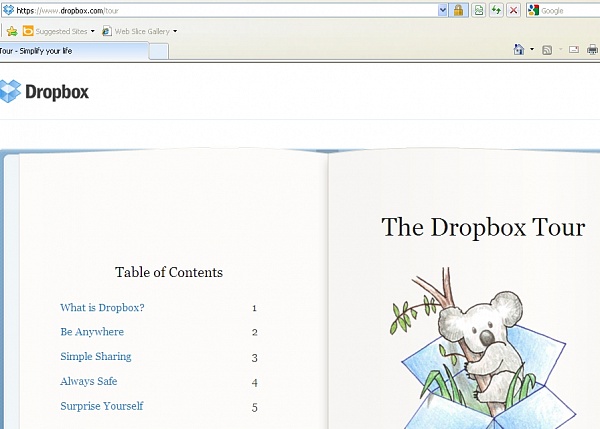Image resolution: width=600 pixels, height=429 pixels.
Task: Open the Be Anywhere chapter link
Action: (92, 332)
